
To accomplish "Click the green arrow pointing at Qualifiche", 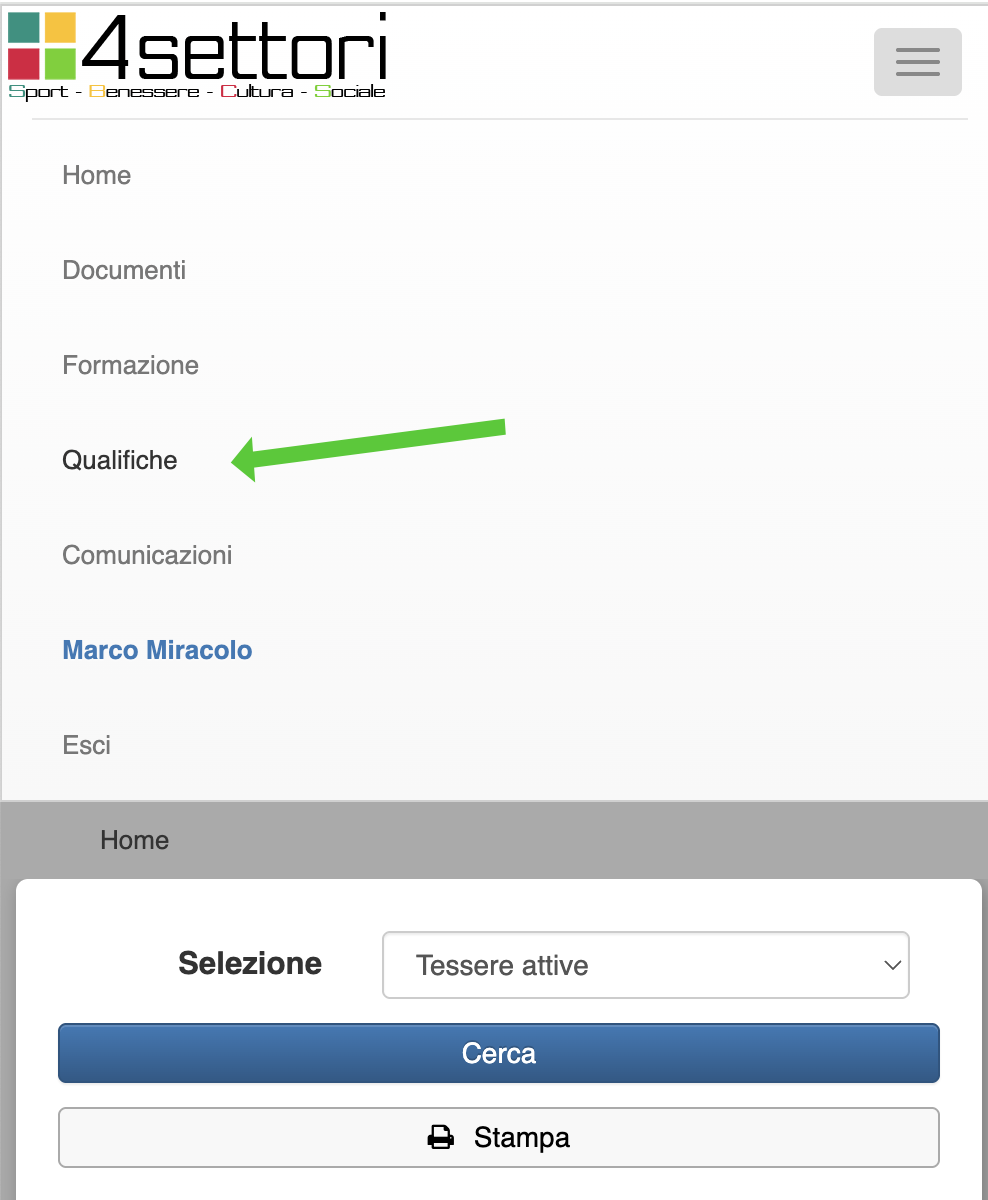I will pos(370,444).
